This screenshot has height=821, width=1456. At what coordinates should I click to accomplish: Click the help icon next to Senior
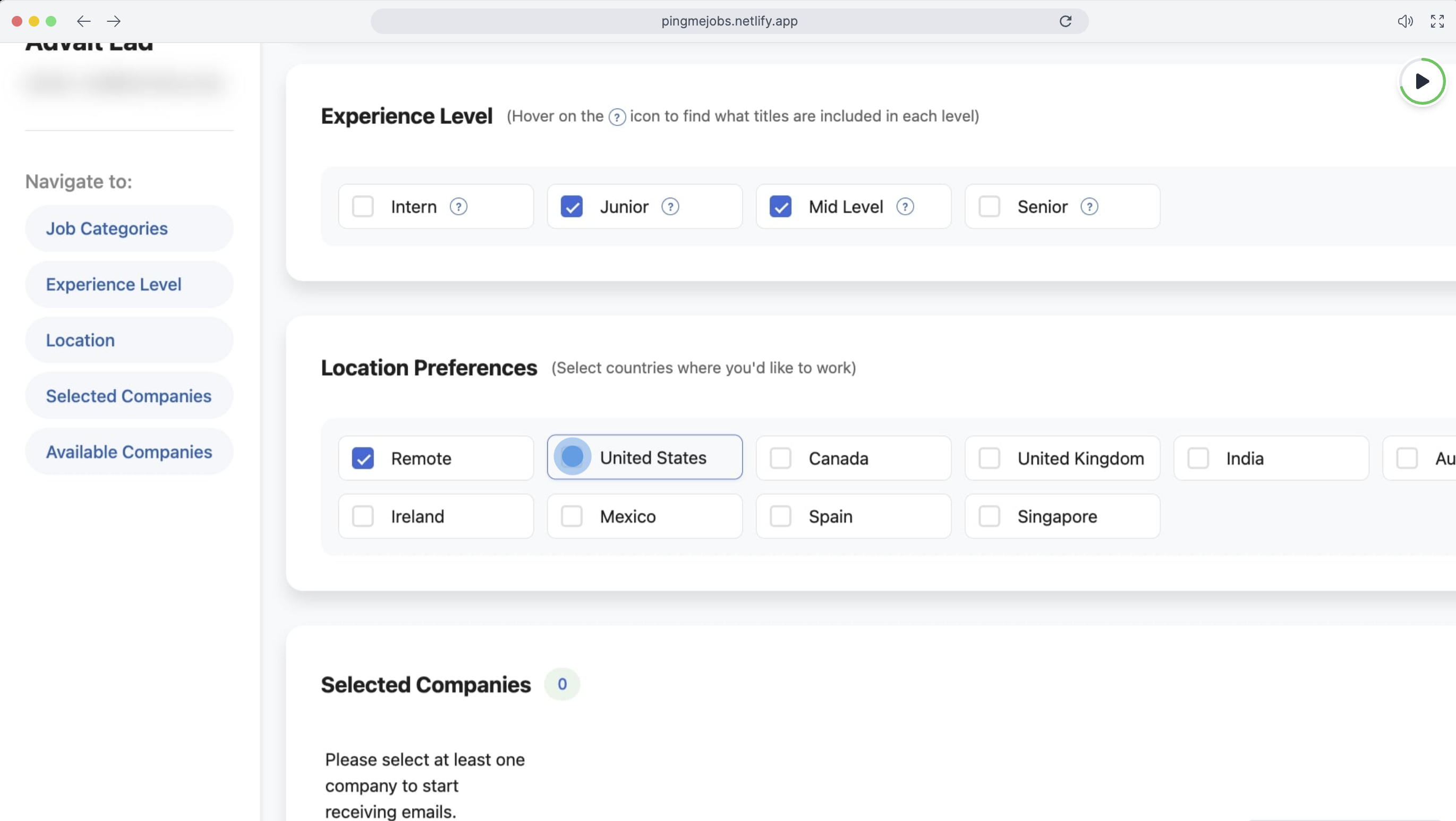coord(1089,207)
